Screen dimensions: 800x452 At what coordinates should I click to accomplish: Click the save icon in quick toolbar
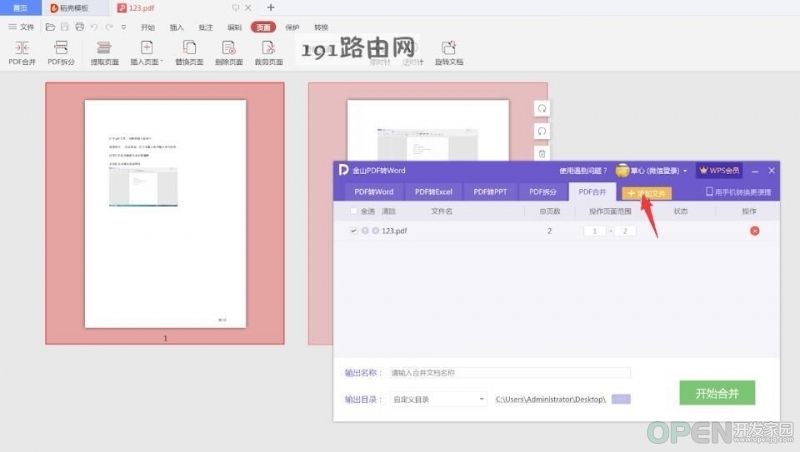pyautogui.click(x=65, y=27)
